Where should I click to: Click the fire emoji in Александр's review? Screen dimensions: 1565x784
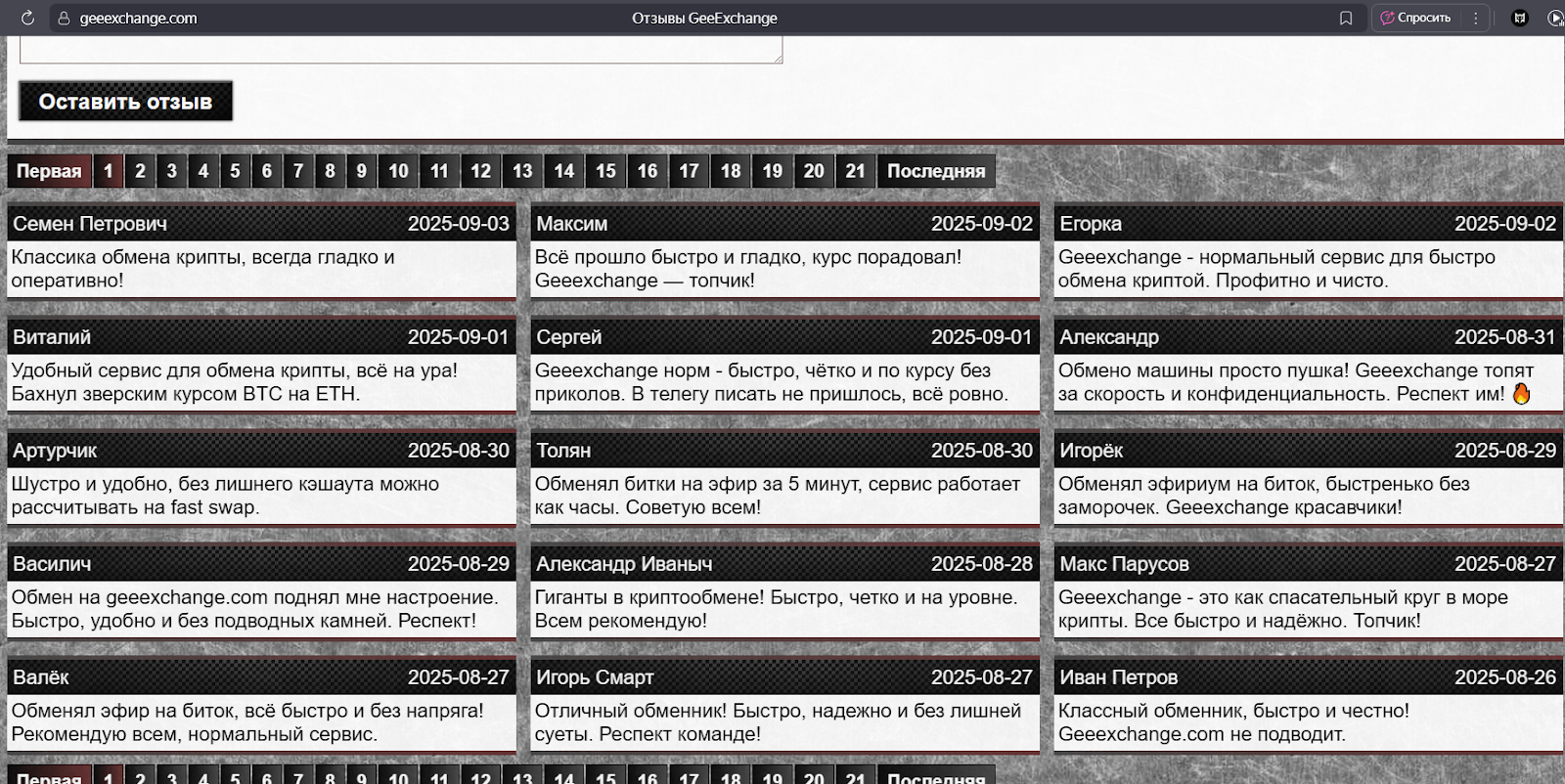(x=1521, y=393)
